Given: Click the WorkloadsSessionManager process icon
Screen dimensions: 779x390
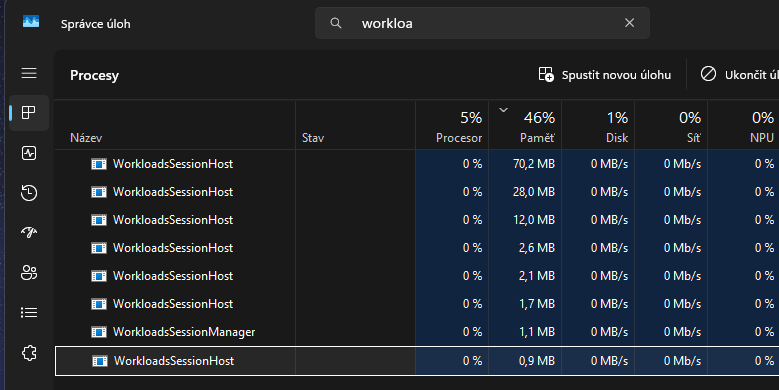Looking at the screenshot, I should pyautogui.click(x=99, y=332).
